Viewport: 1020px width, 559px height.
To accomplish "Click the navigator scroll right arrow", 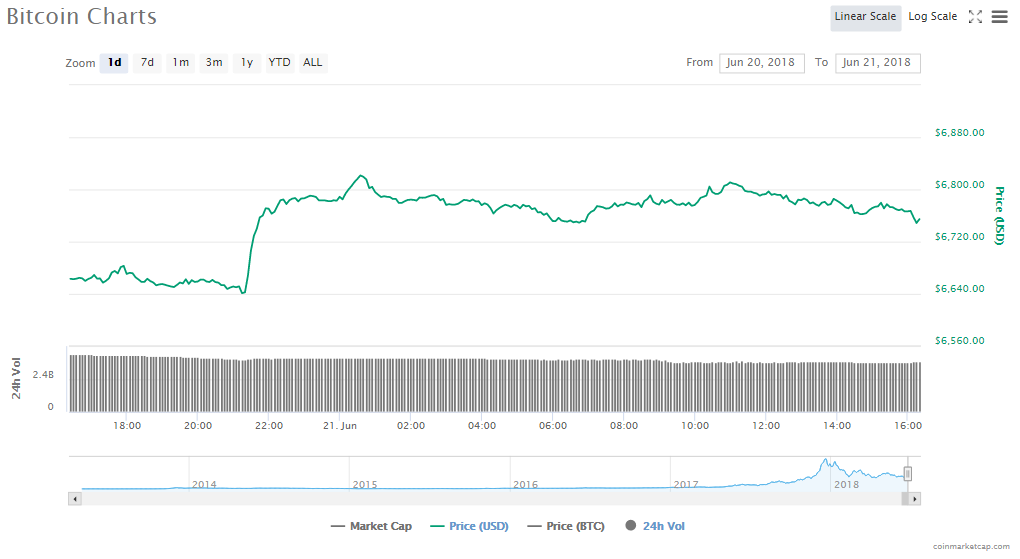I will coord(915,498).
